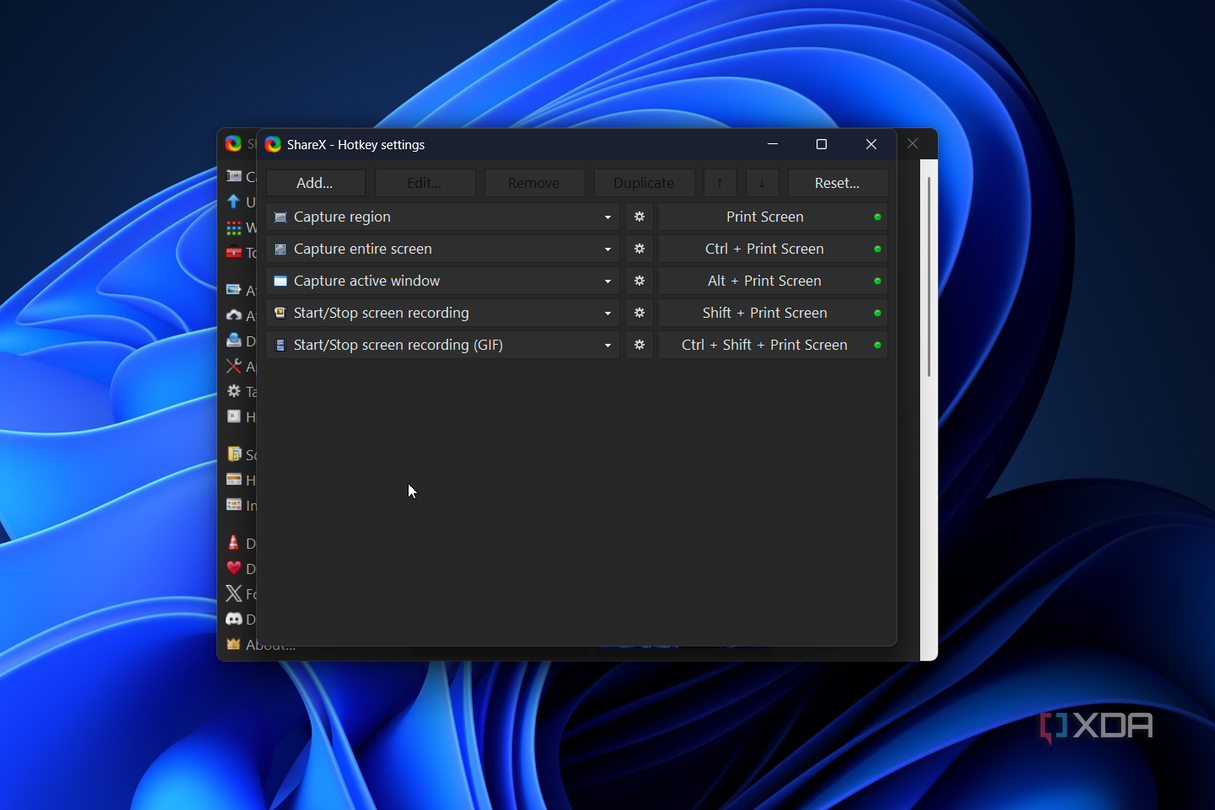
Task: Open Hotkey settings icon in main window sidebar
Action: click(234, 416)
